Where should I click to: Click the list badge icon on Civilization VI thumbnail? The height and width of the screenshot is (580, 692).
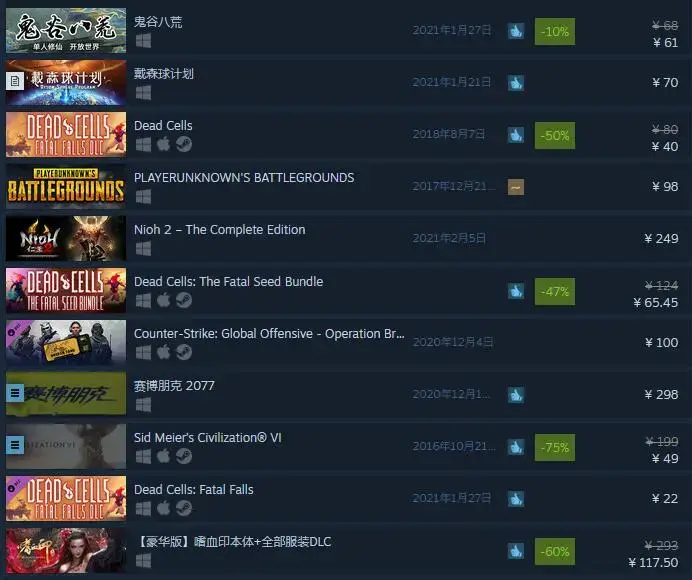pyautogui.click(x=15, y=445)
